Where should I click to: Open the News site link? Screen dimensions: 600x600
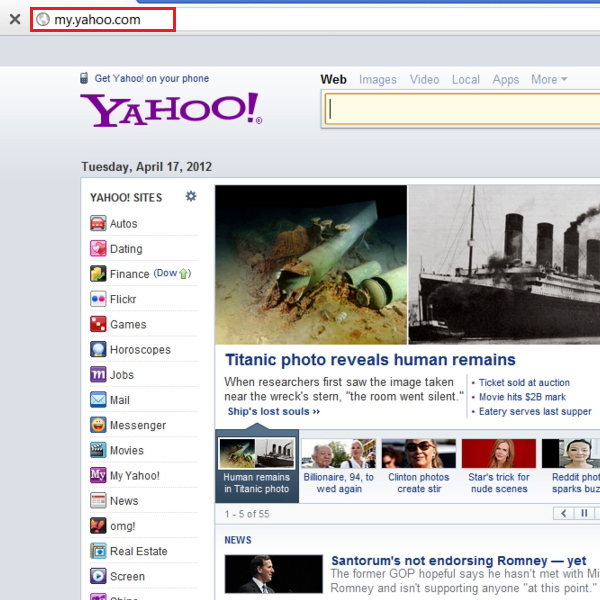[x=124, y=501]
